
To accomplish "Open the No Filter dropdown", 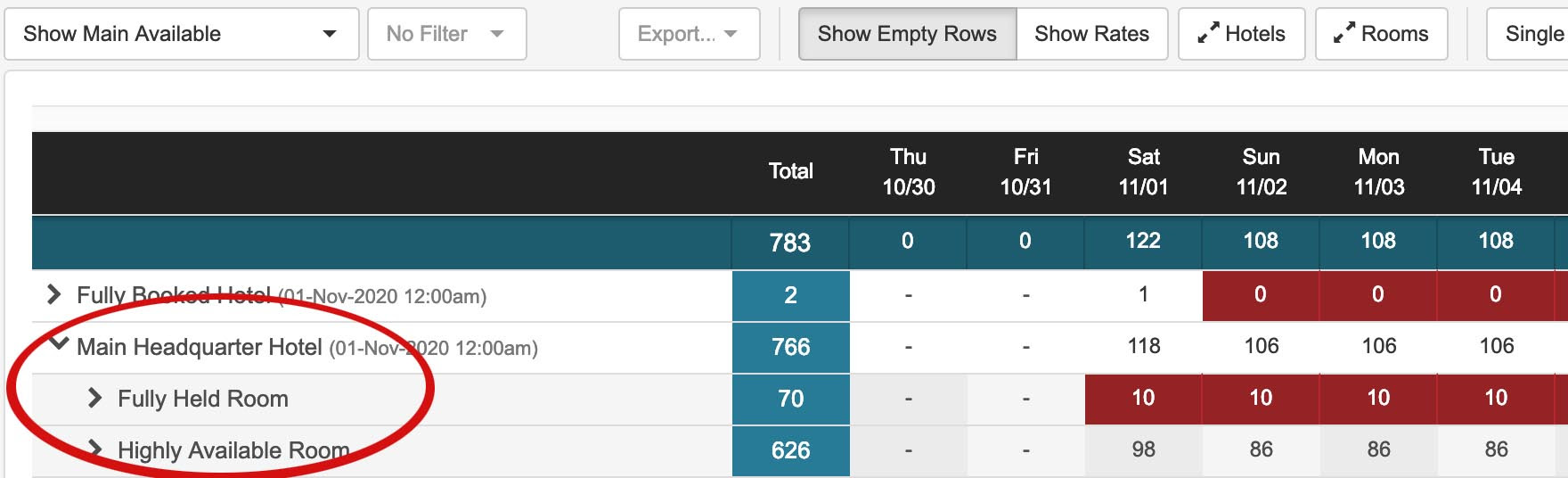I will click(x=447, y=34).
